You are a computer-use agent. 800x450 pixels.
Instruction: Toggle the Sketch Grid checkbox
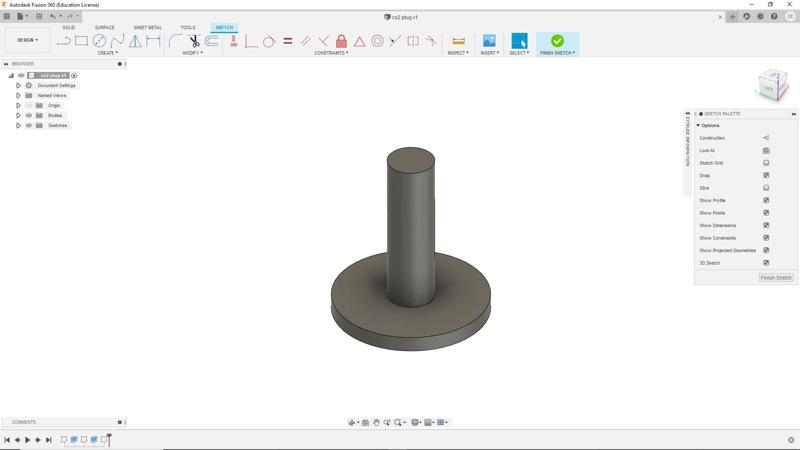[x=766, y=163]
